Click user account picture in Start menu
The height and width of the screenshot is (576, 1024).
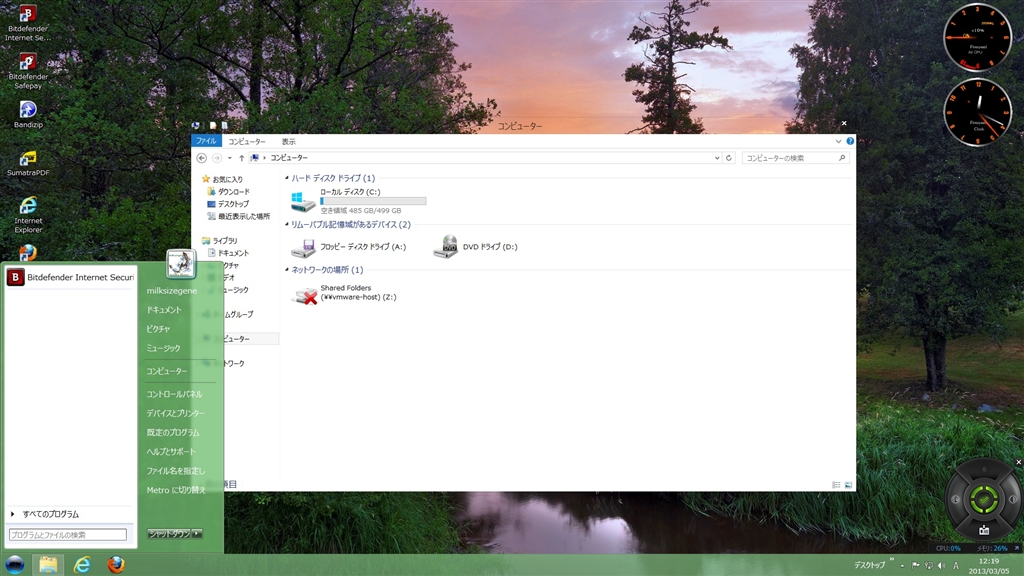181,263
